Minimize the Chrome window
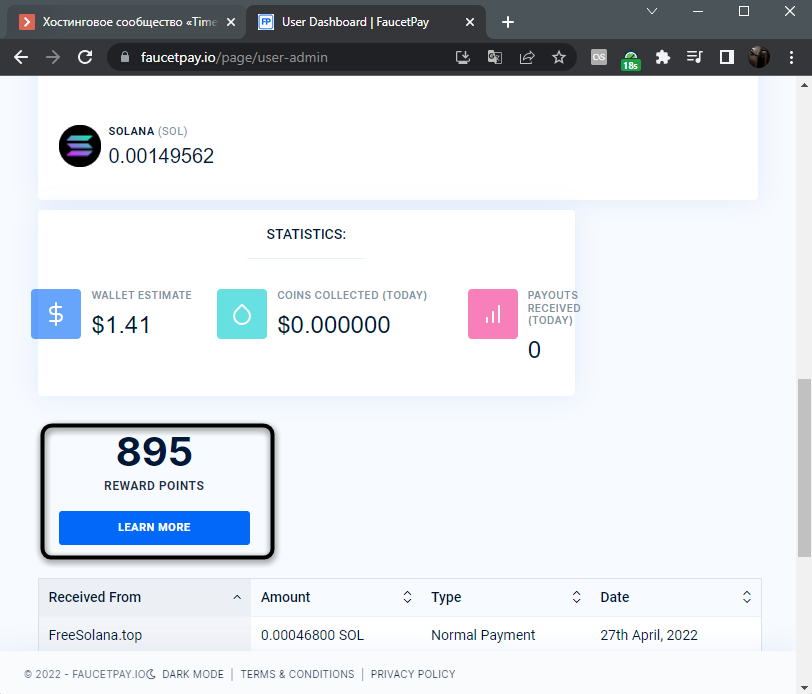This screenshot has height=694, width=812. (x=698, y=11)
